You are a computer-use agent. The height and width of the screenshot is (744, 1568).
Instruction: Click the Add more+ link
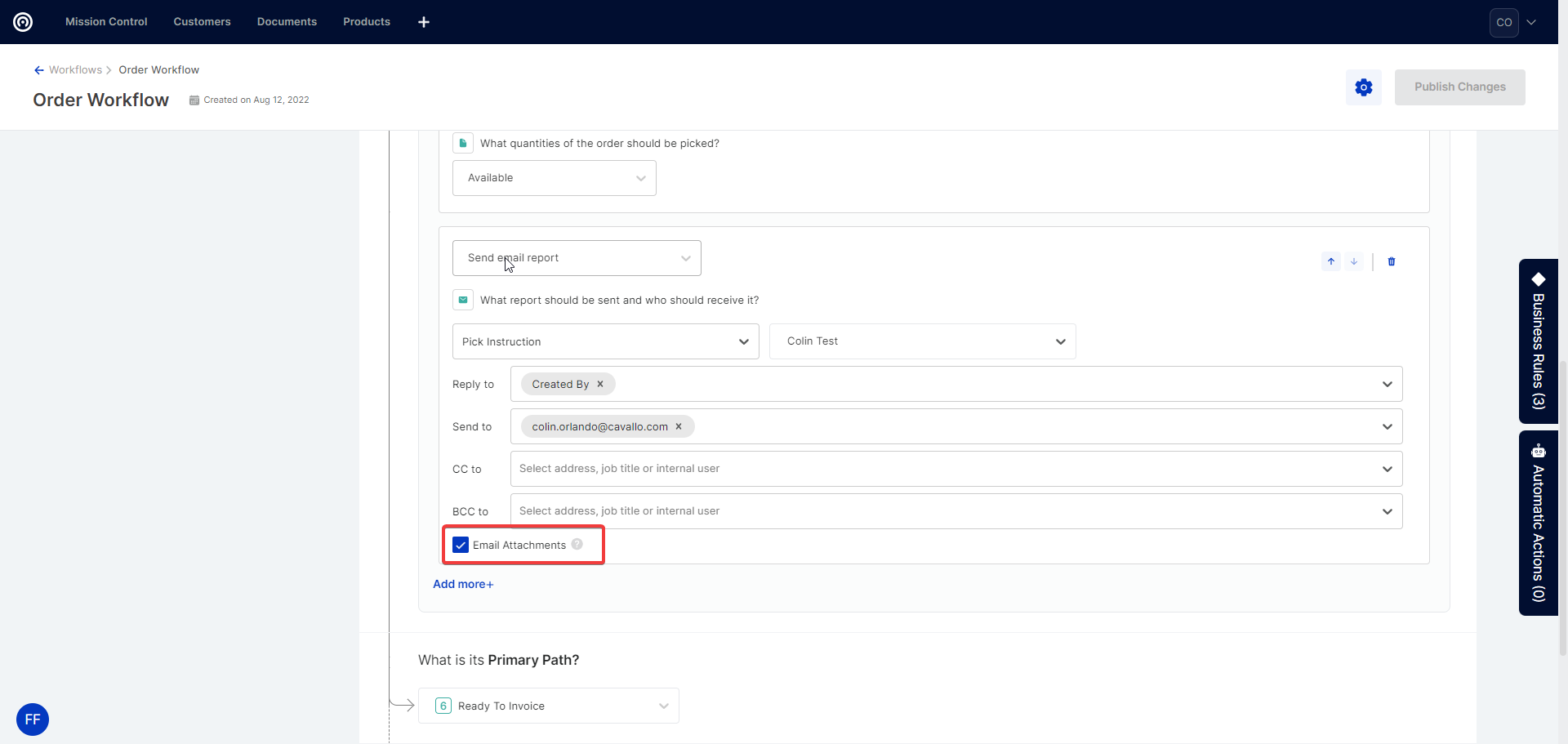(x=463, y=584)
